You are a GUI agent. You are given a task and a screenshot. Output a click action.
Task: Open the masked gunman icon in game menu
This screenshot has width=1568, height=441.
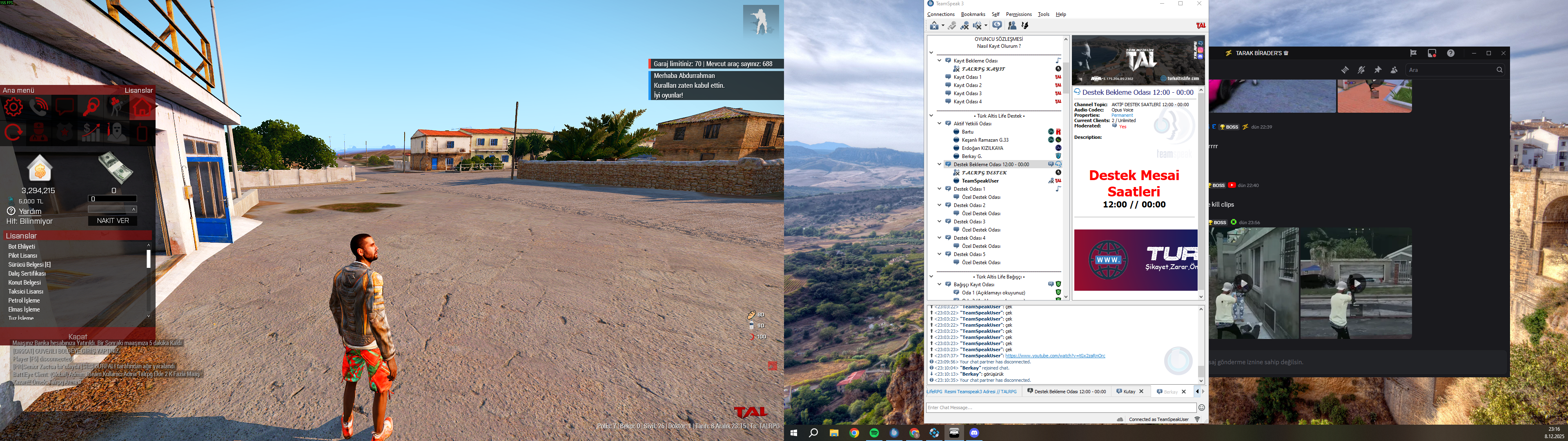click(116, 132)
